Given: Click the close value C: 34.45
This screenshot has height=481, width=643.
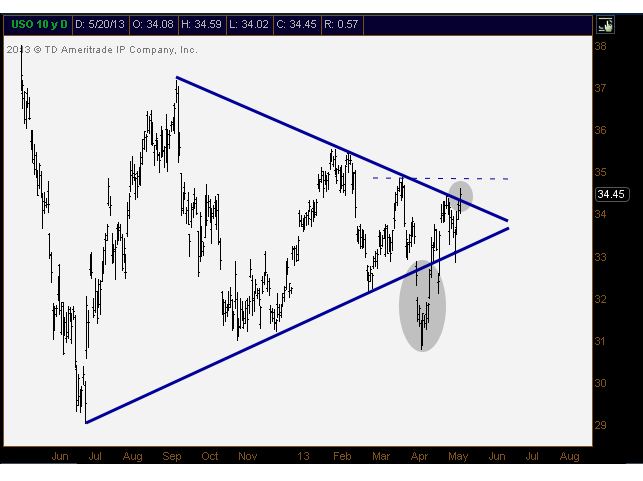Looking at the screenshot, I should (296, 25).
